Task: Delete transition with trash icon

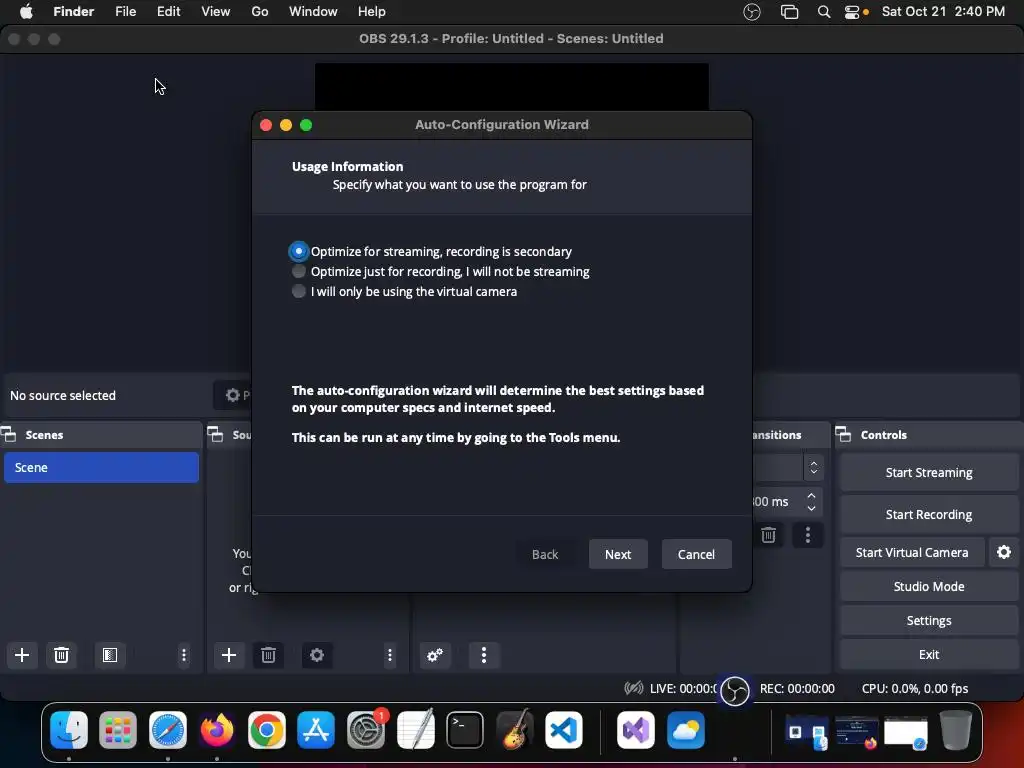Action: pyautogui.click(x=769, y=536)
